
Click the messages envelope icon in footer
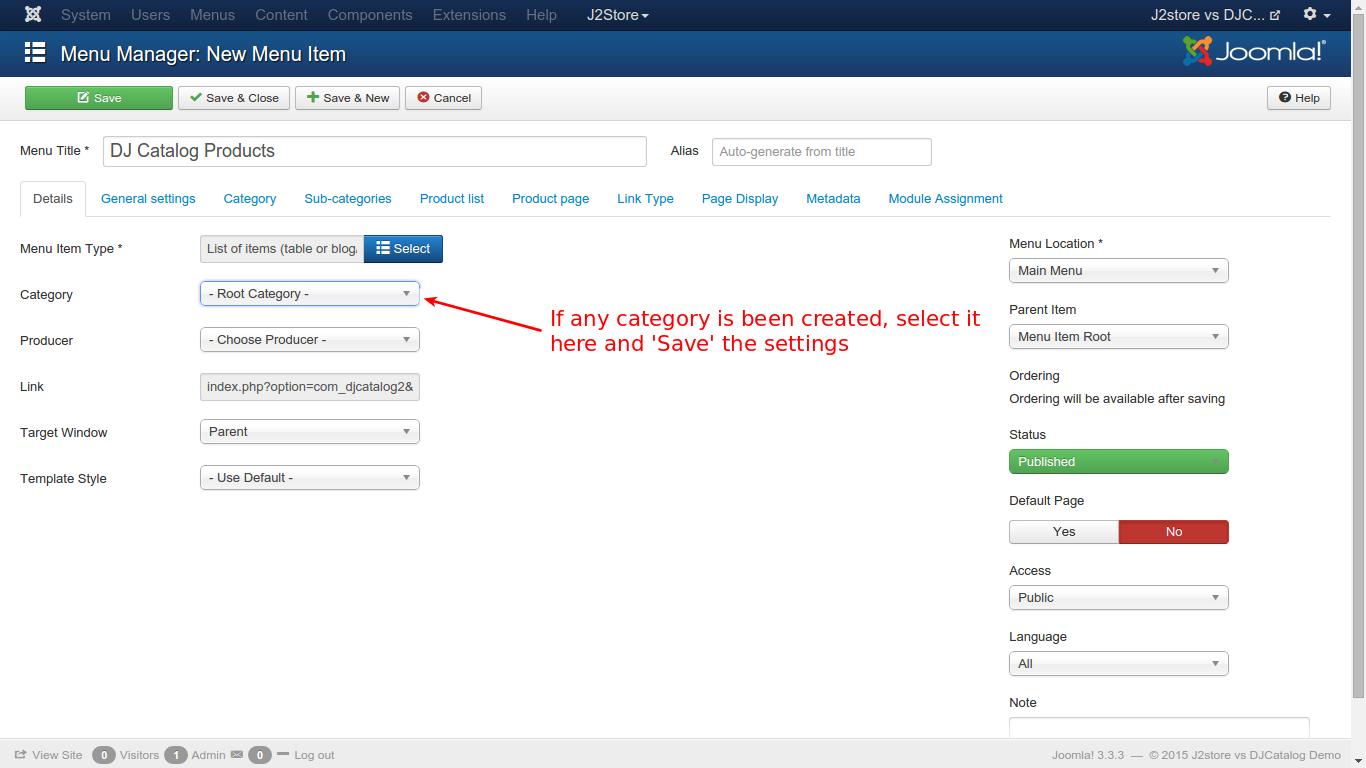tap(237, 755)
